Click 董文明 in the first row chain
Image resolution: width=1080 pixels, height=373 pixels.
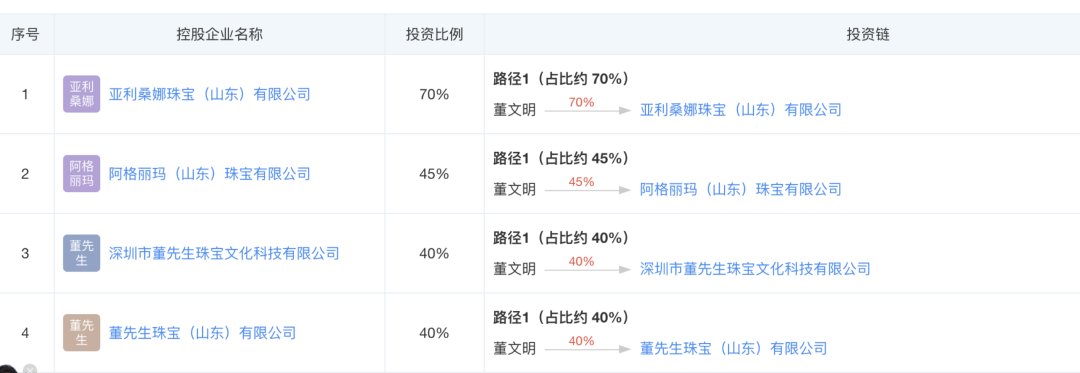pos(515,109)
